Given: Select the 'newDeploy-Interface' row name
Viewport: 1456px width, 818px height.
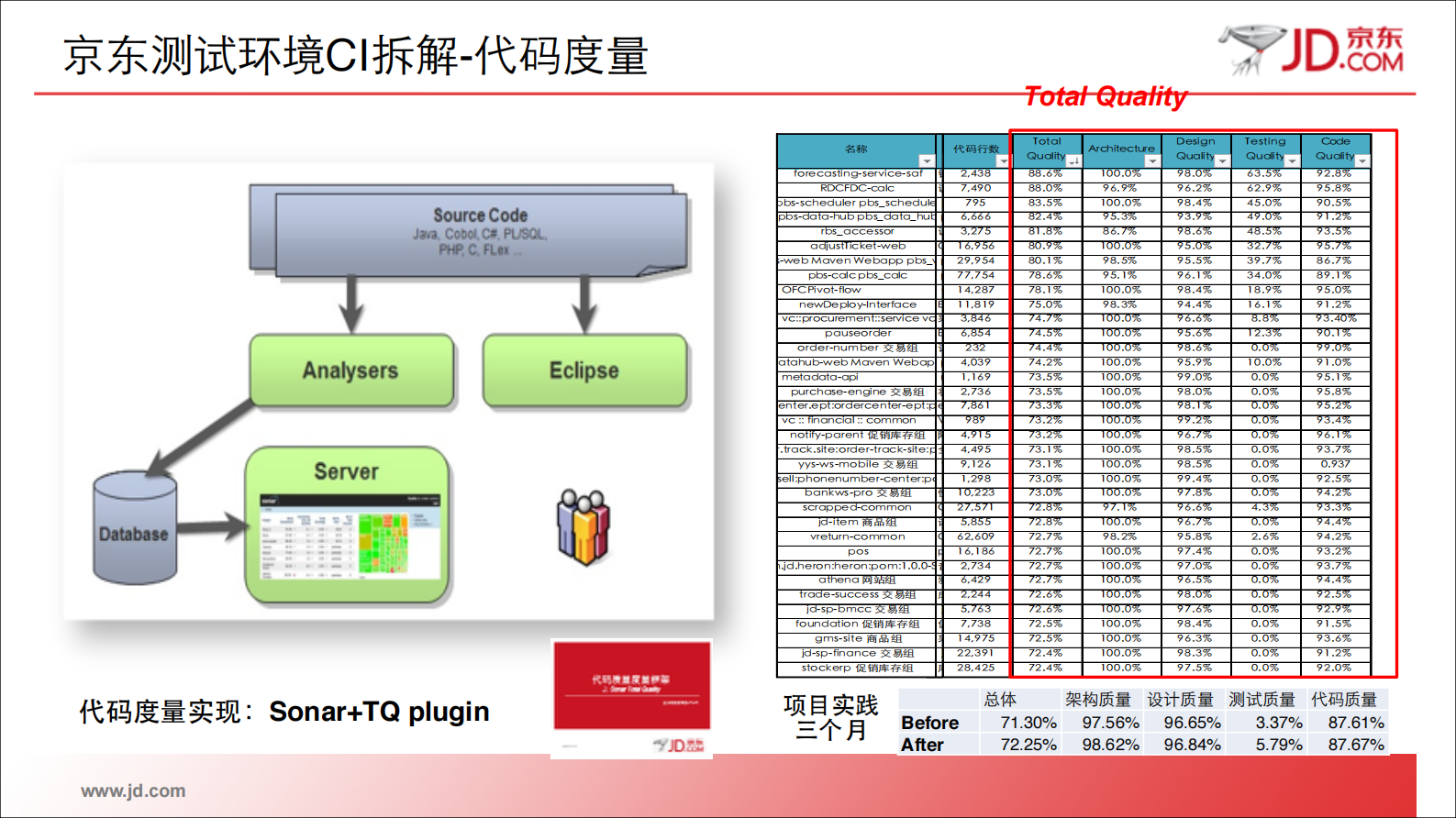Looking at the screenshot, I should click(x=858, y=304).
